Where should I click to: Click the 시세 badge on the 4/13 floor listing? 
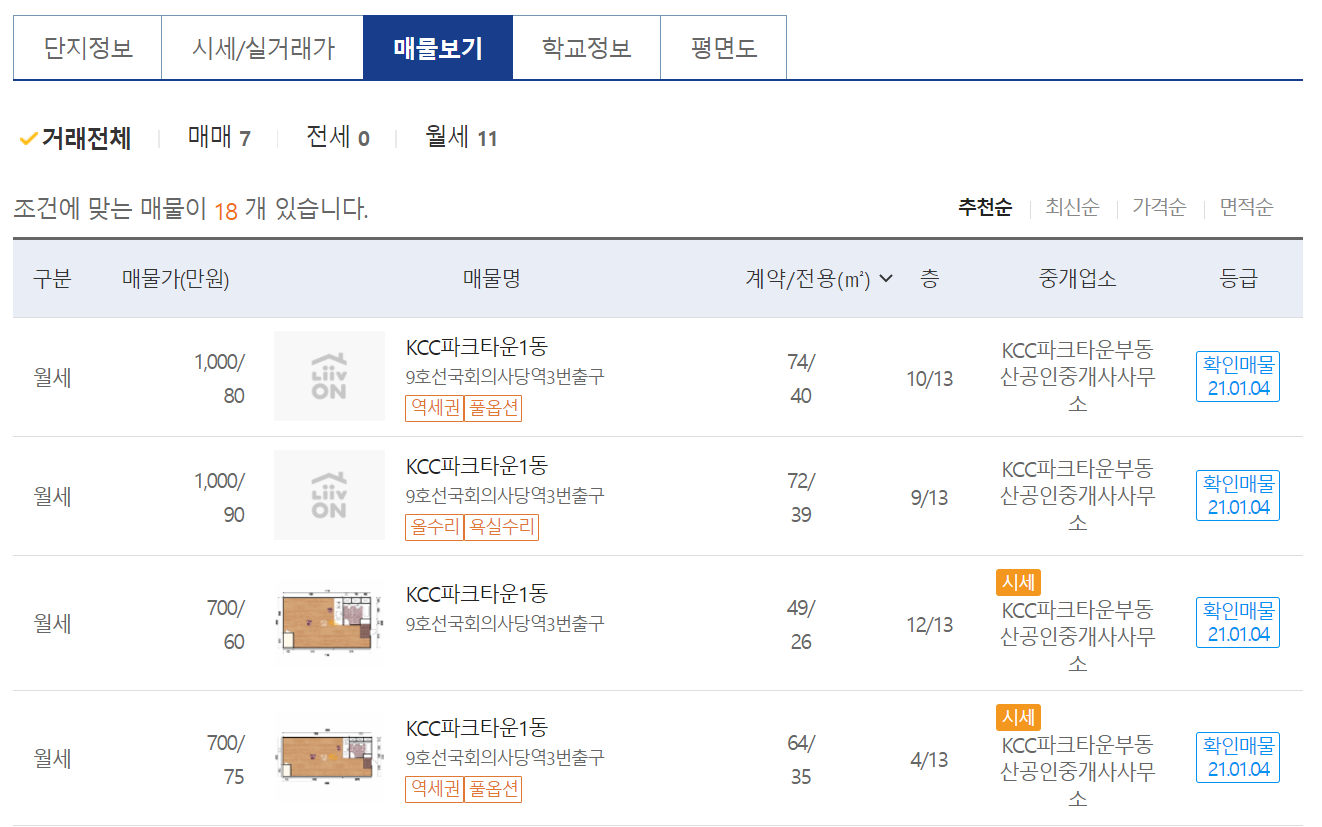coord(1018,718)
